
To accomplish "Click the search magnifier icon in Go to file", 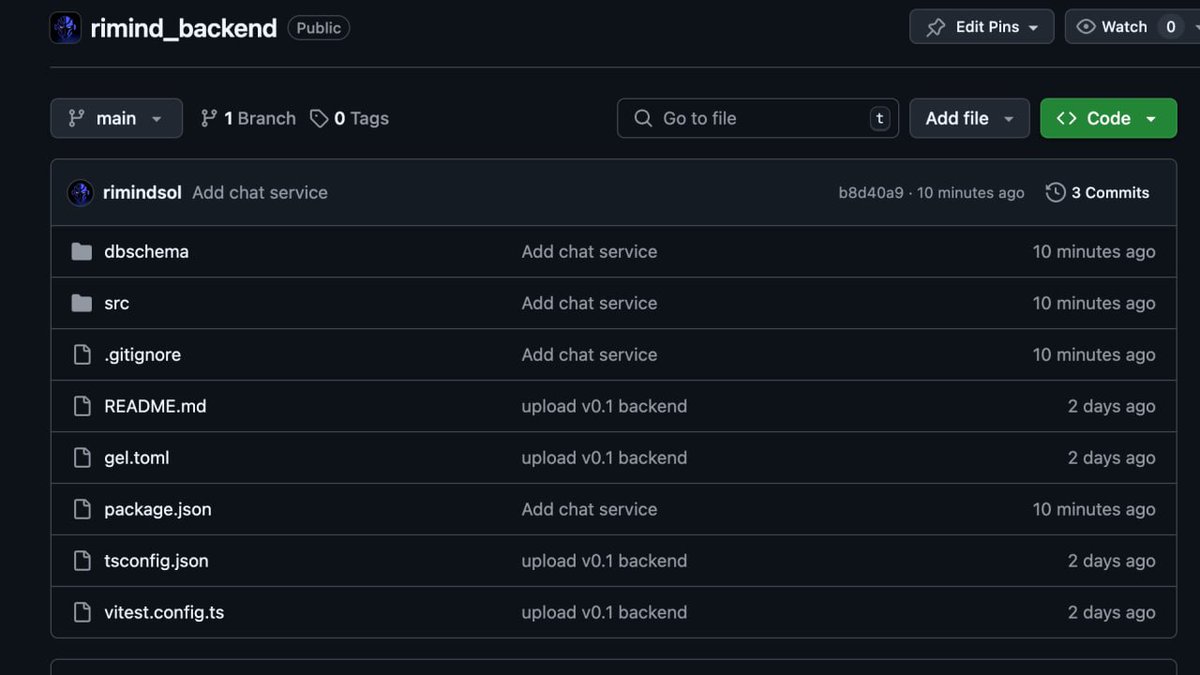I will pos(643,118).
